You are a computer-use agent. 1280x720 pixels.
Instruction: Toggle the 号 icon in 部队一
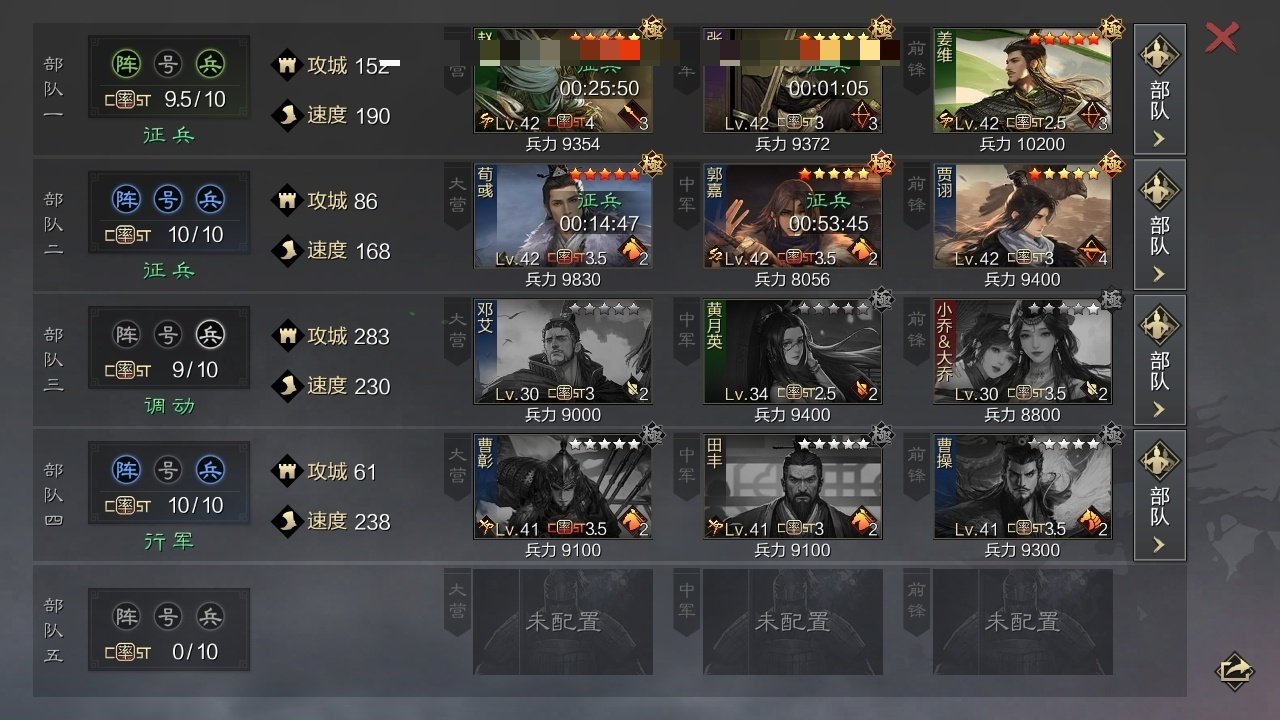coord(168,64)
